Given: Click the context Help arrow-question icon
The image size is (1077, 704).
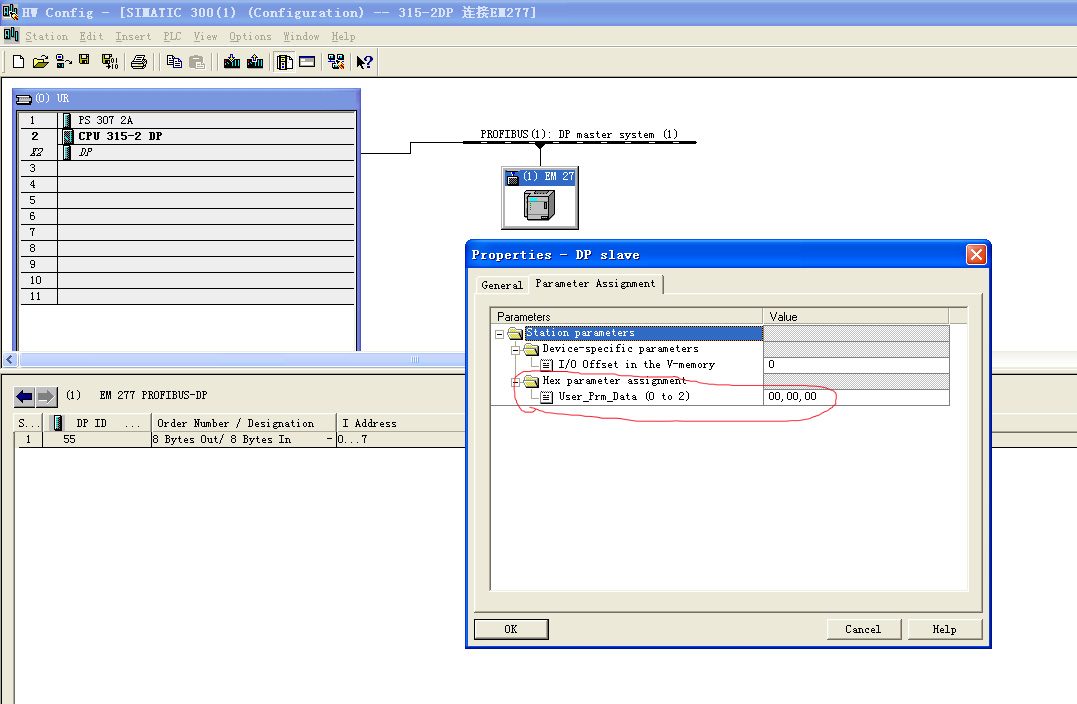Looking at the screenshot, I should click(x=364, y=63).
